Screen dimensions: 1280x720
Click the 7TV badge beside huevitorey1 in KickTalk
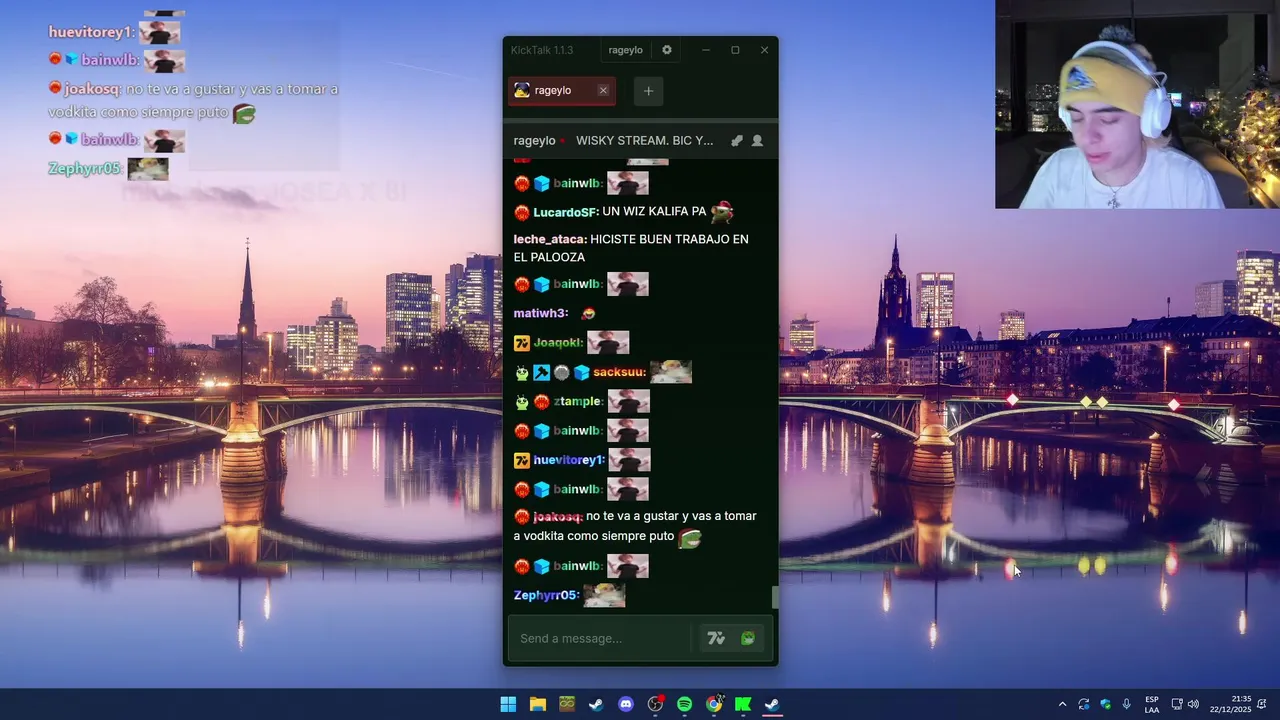[x=521, y=460]
